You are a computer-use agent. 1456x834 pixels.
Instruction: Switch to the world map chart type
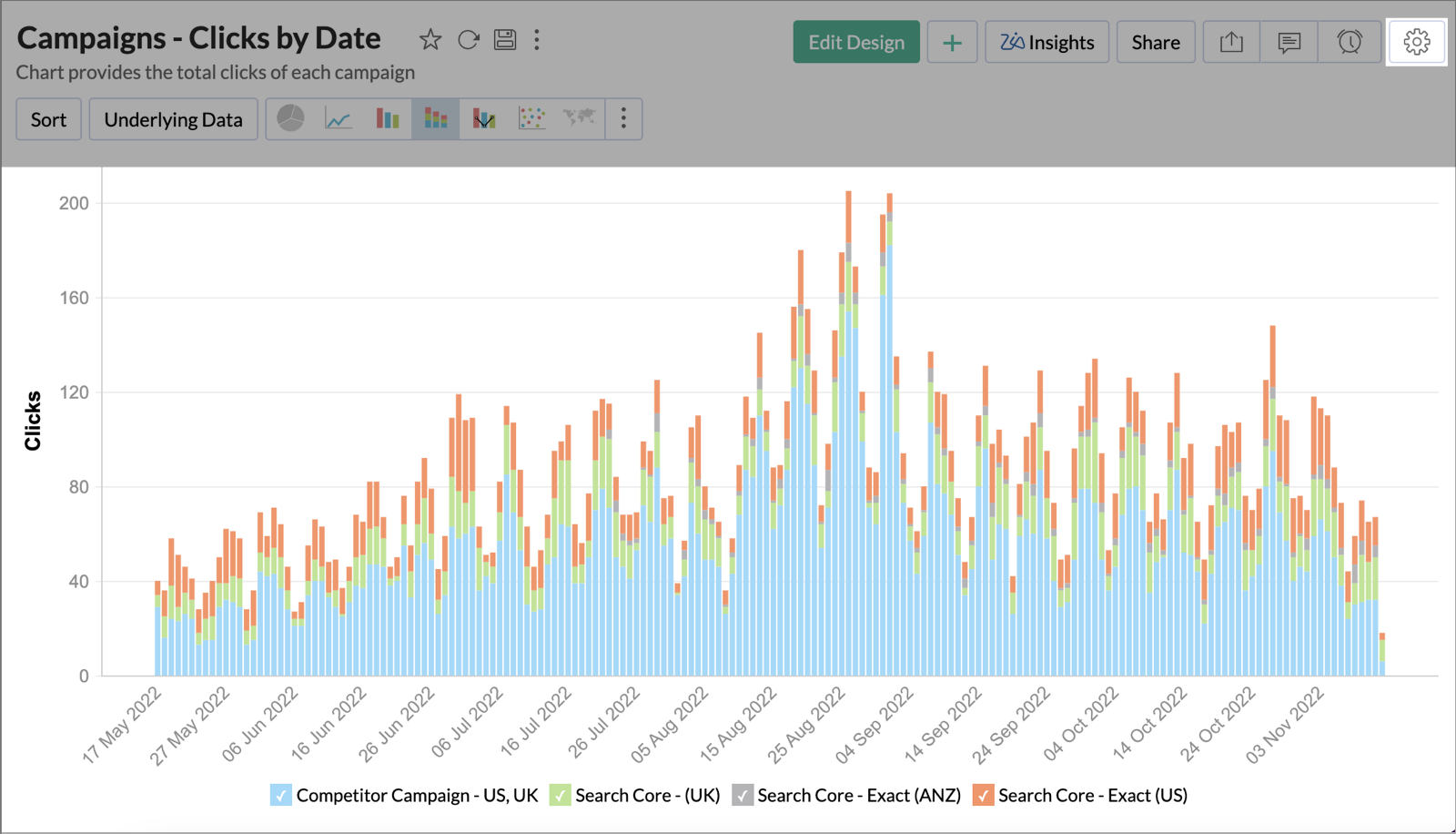coord(580,118)
